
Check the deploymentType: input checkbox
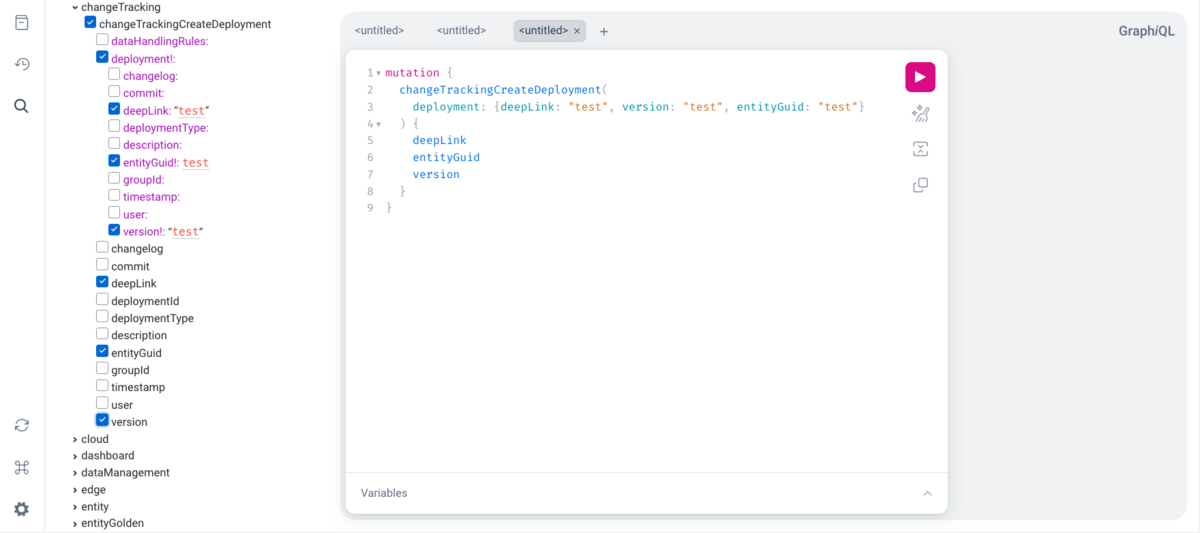[x=114, y=126]
